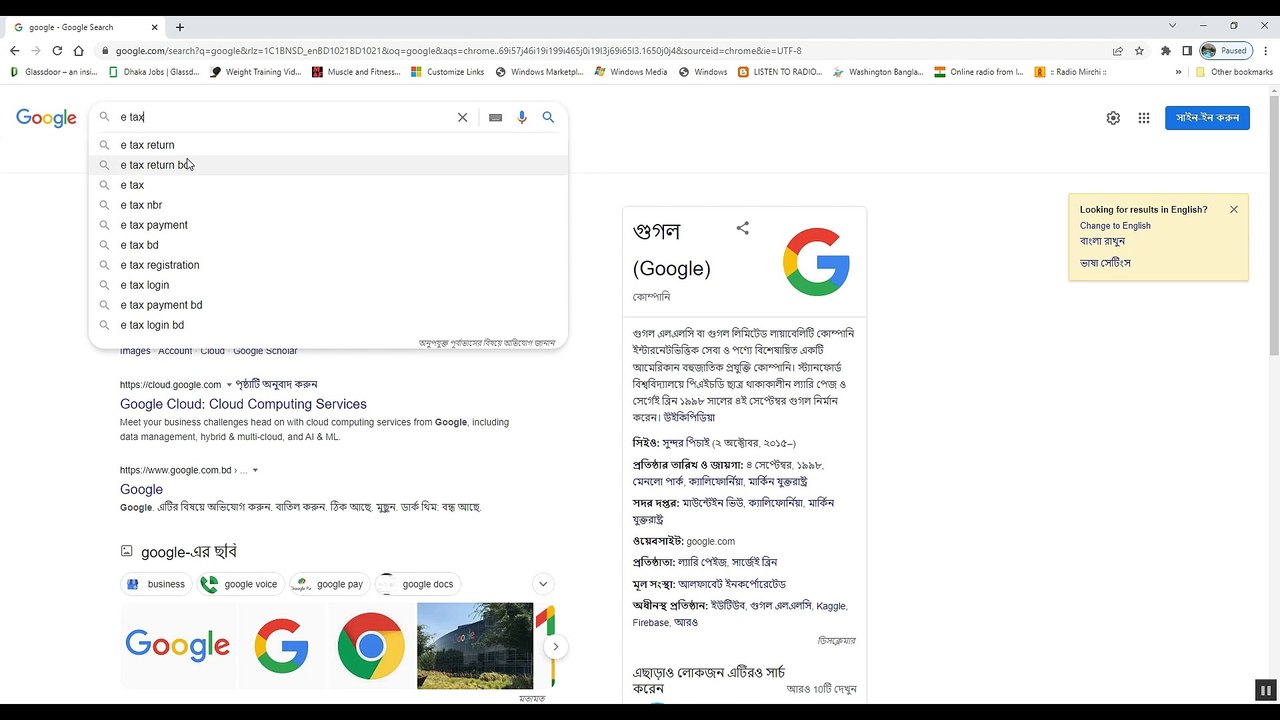Screen dimensions: 1280x720
Task: Submit search with the blue magnifier icon
Action: (x=548, y=117)
